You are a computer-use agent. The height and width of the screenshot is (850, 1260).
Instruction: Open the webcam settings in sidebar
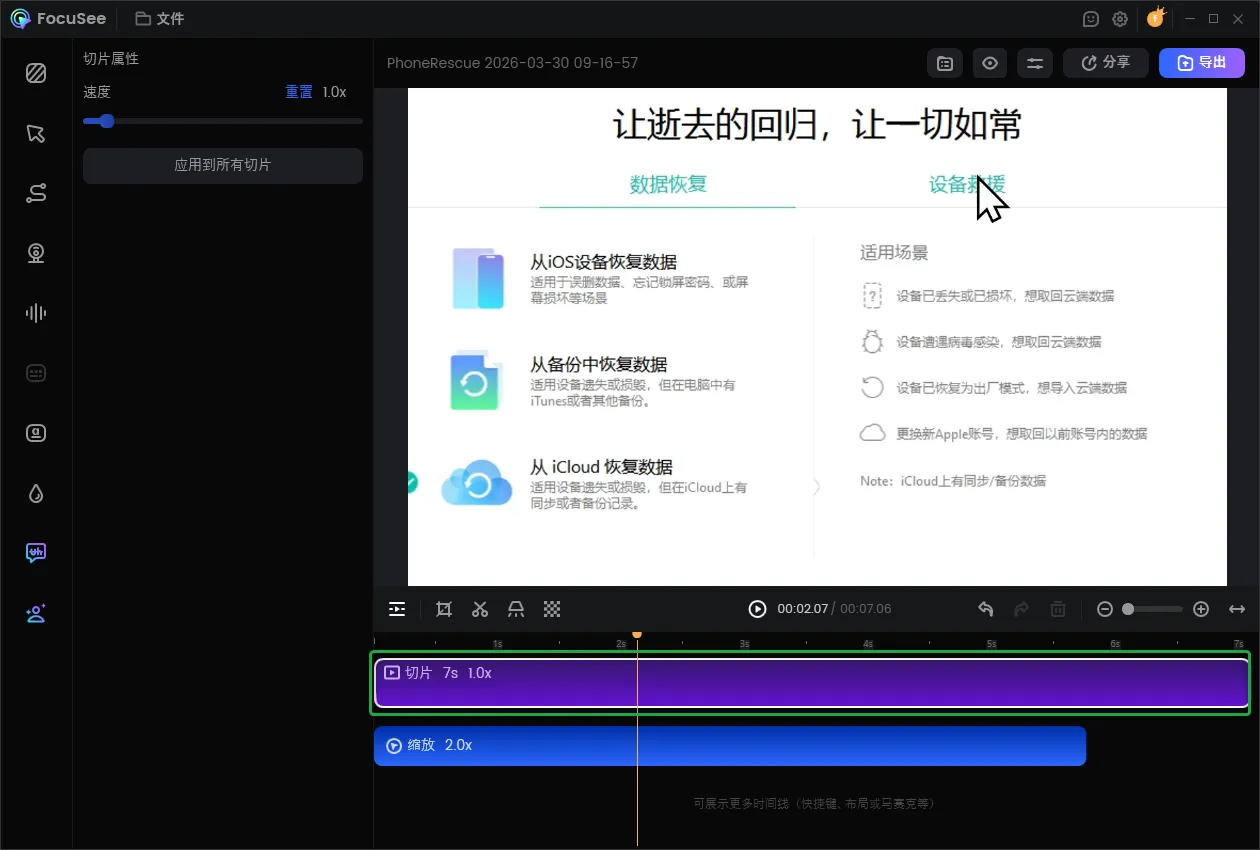click(x=36, y=253)
